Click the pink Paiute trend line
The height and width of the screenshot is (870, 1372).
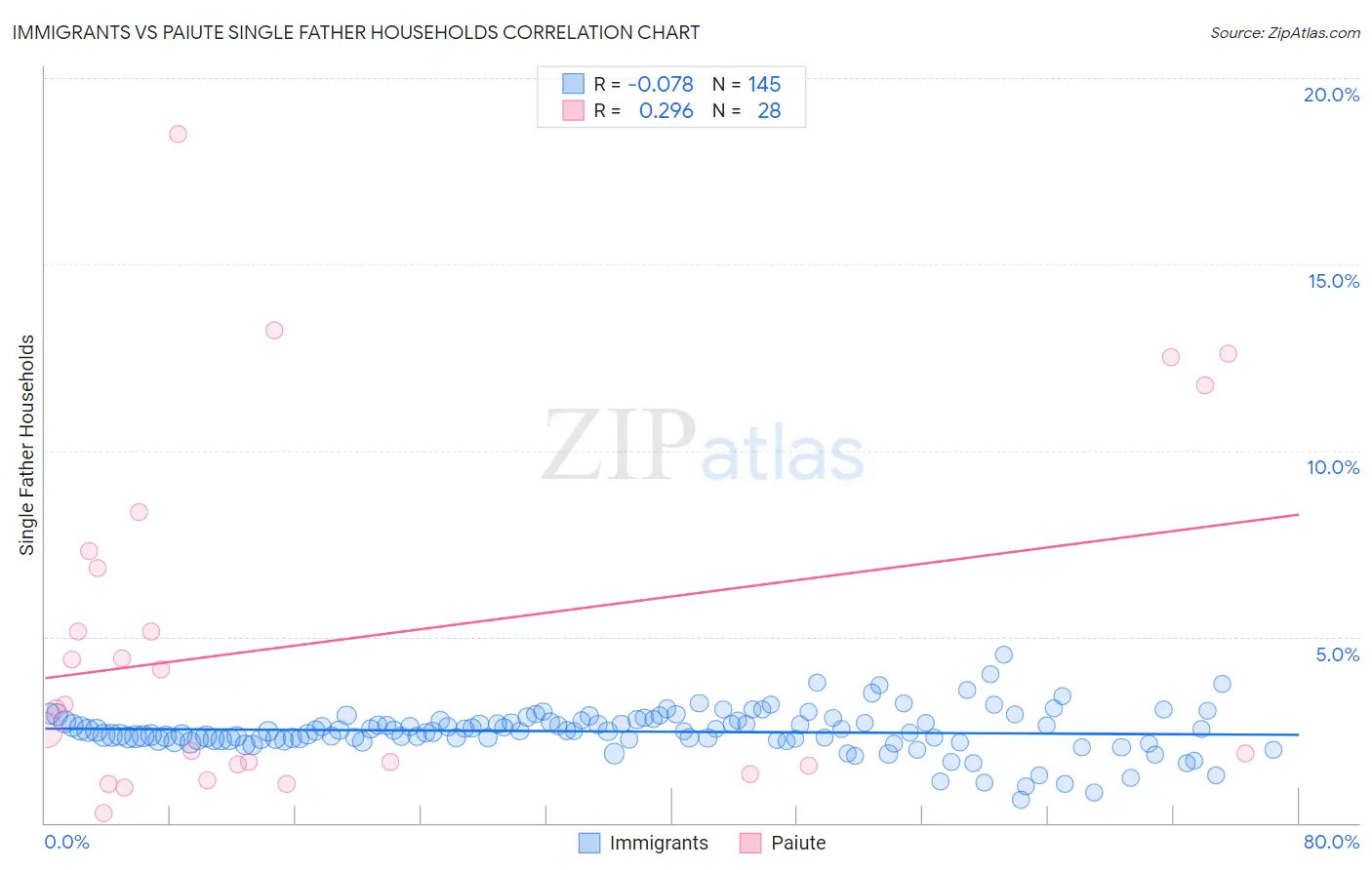671,596
